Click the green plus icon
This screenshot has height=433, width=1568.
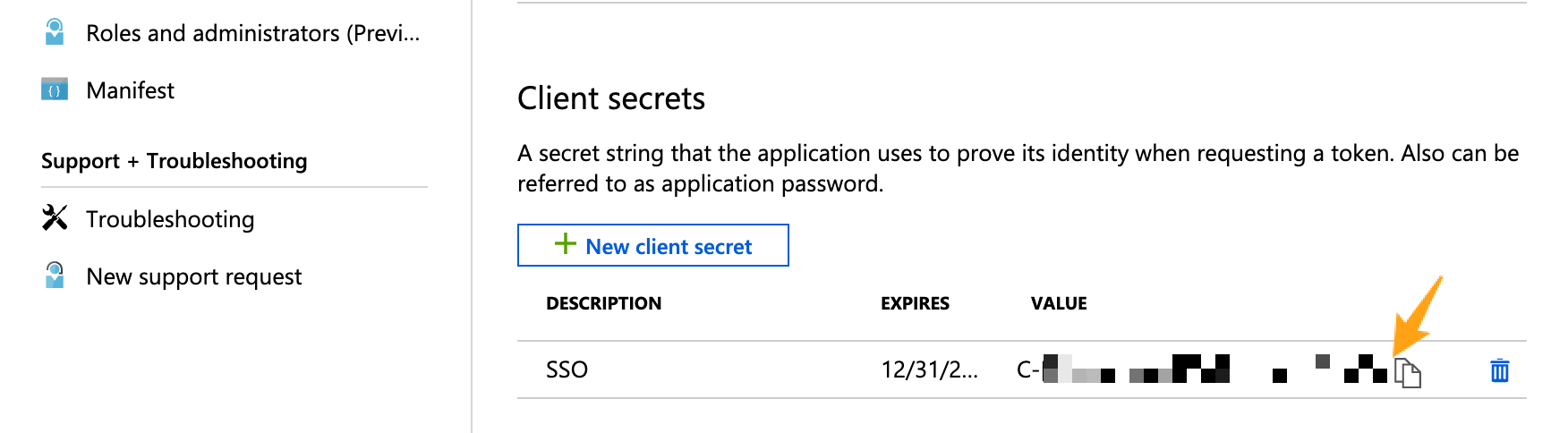(565, 243)
